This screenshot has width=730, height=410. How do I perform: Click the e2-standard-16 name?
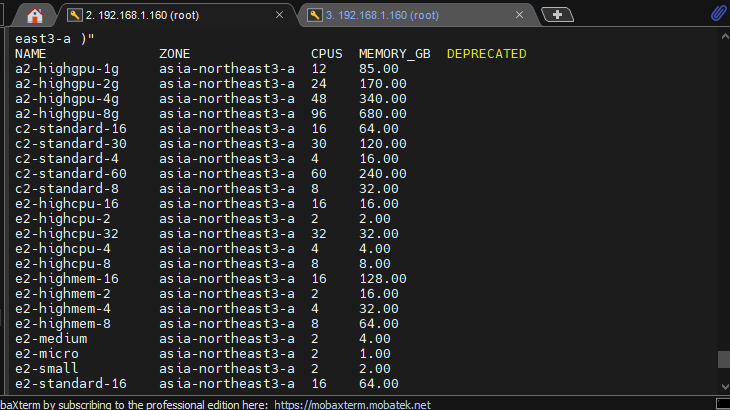(x=71, y=383)
